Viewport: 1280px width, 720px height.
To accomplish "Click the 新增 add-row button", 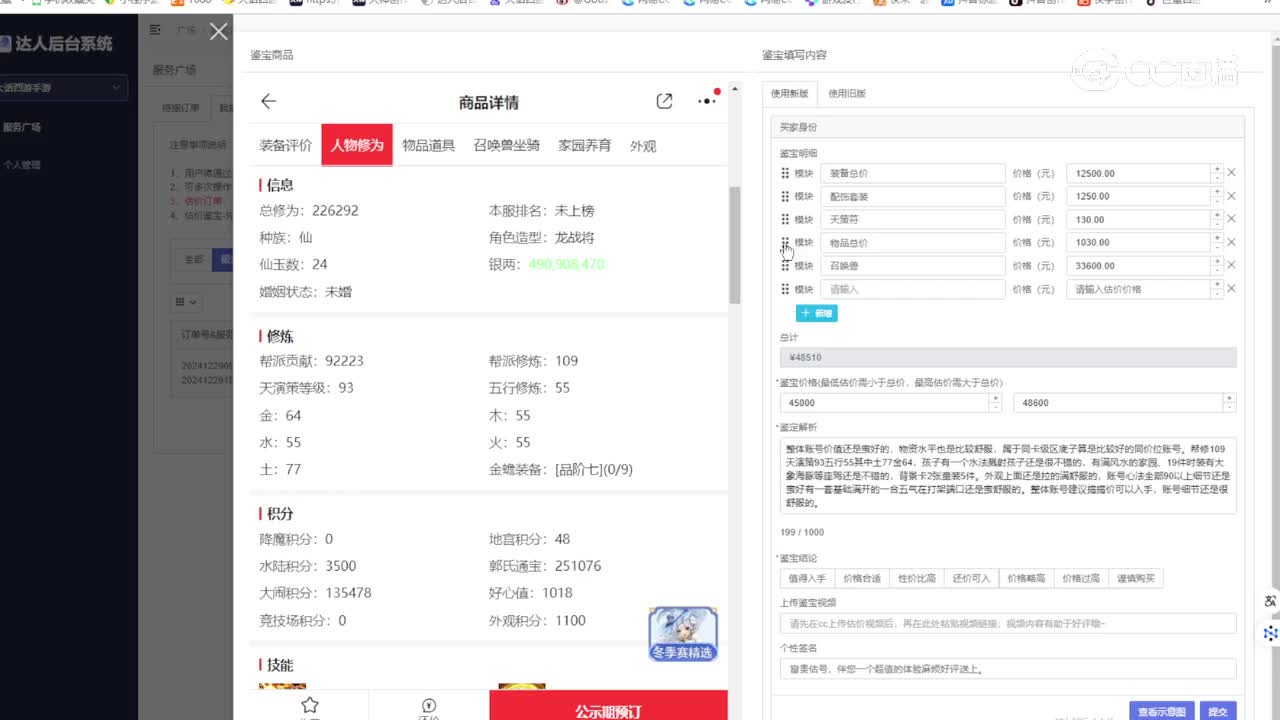I will [x=817, y=313].
